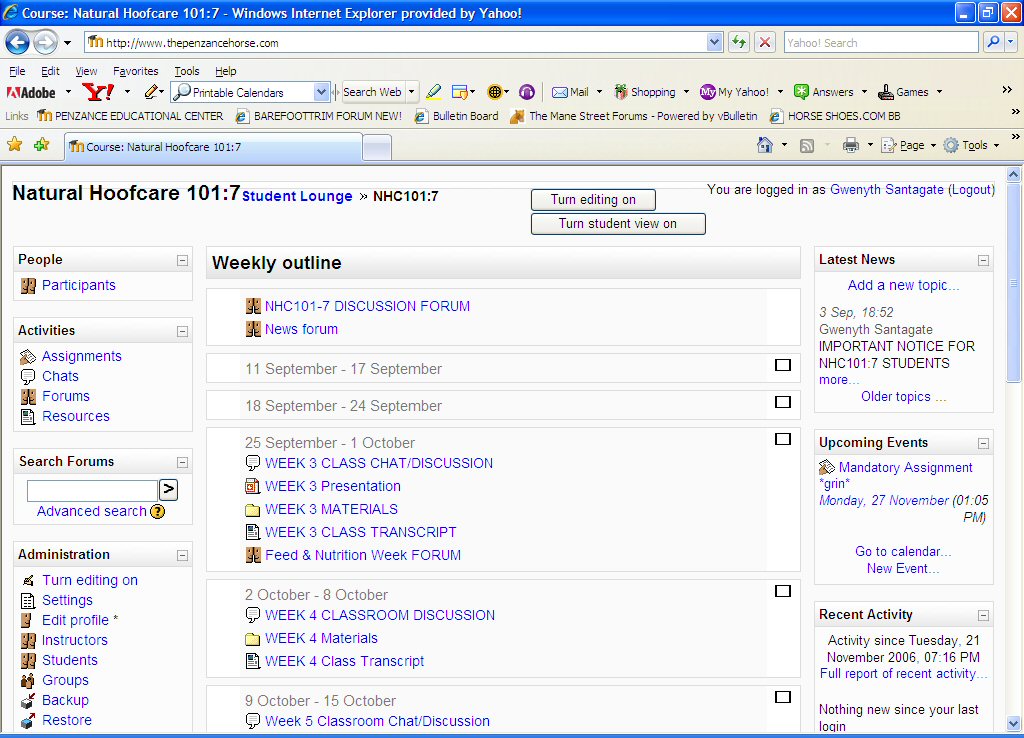Click the browser Home icon
Viewport: 1024px width, 738px height.
pos(765,146)
